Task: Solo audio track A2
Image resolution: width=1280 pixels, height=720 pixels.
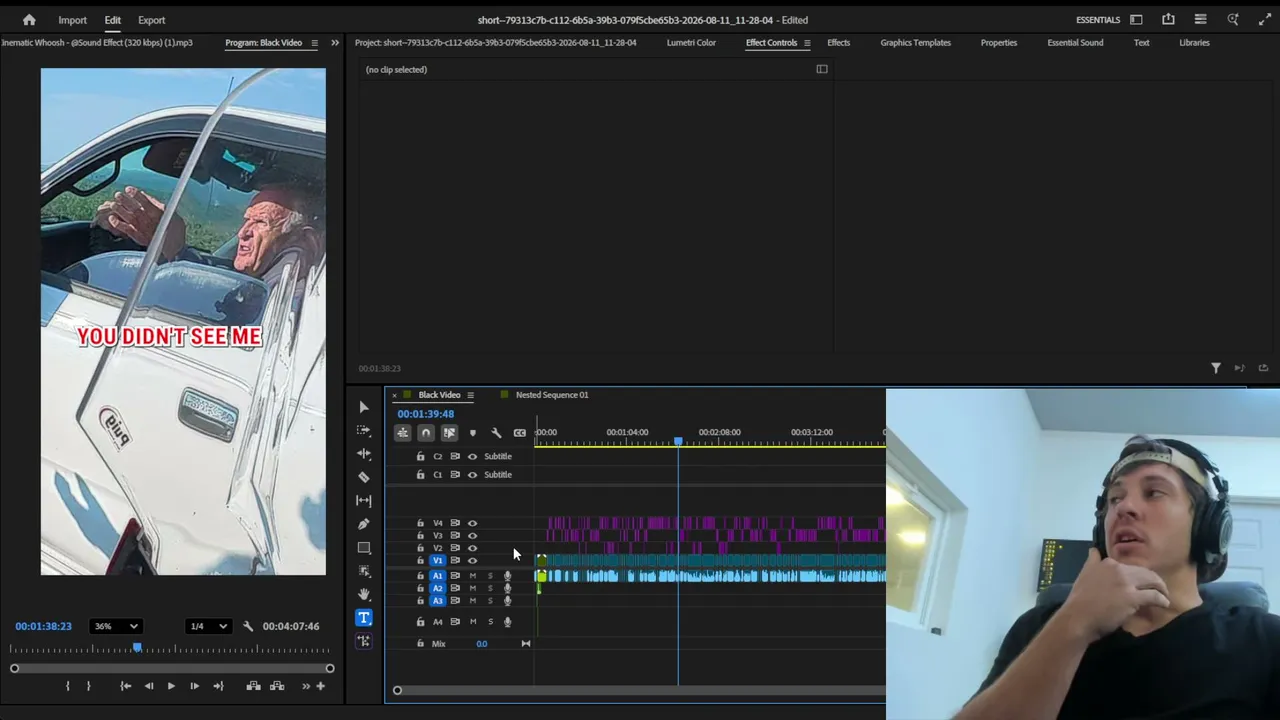Action: coord(490,588)
